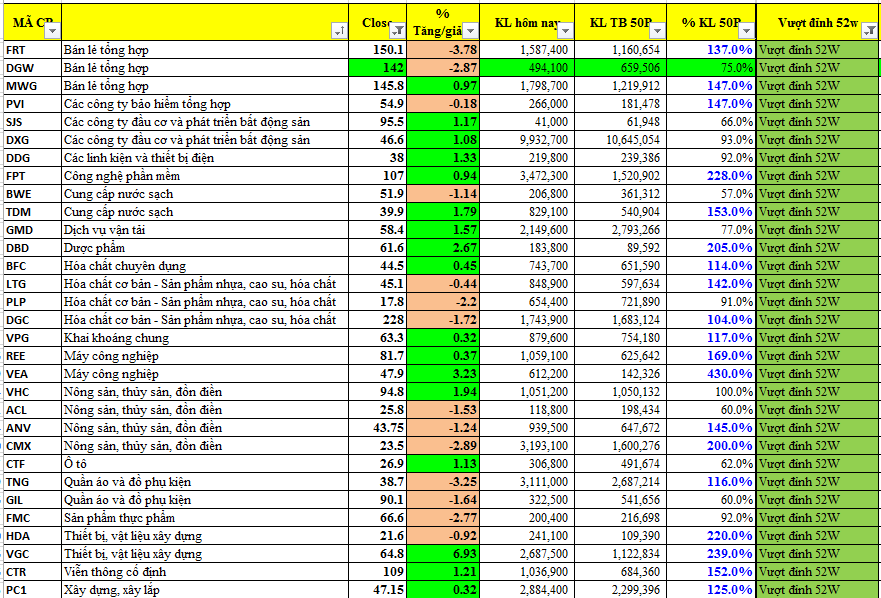Click the green DGW close price 142
The height and width of the screenshot is (598, 881).
378,68
